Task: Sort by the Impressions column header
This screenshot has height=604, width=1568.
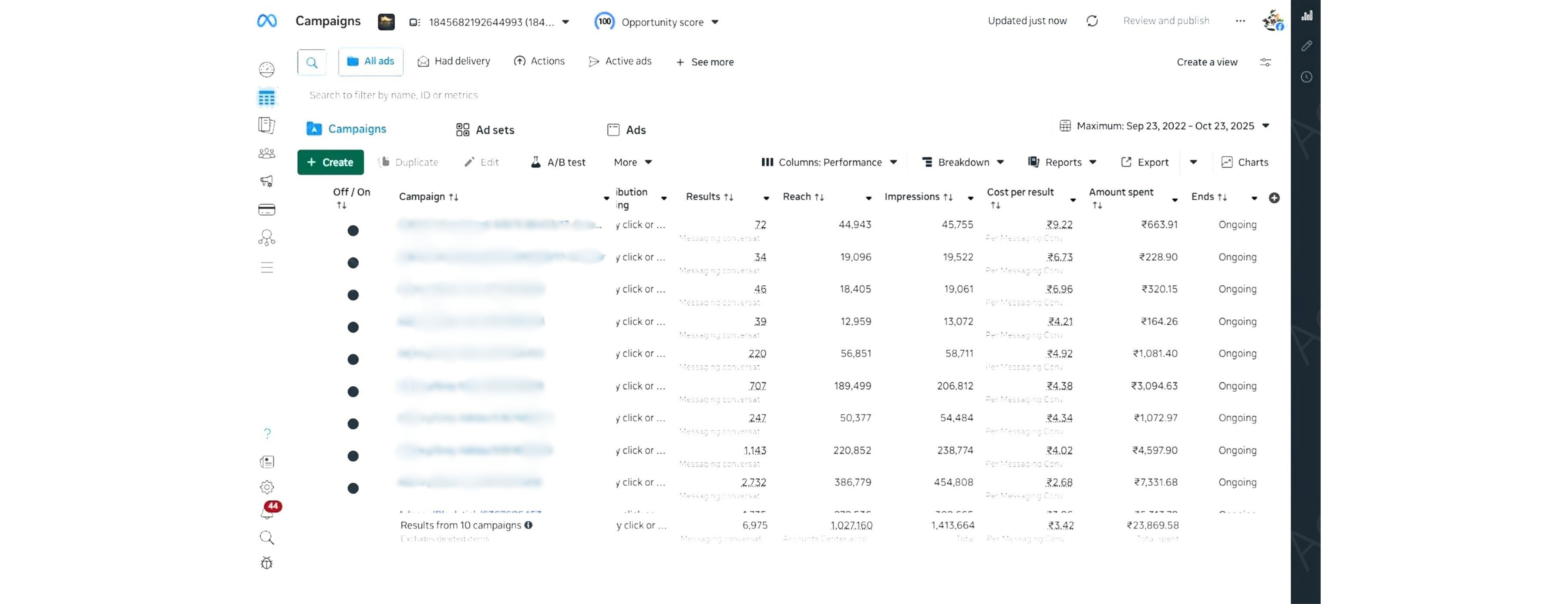Action: pos(919,197)
